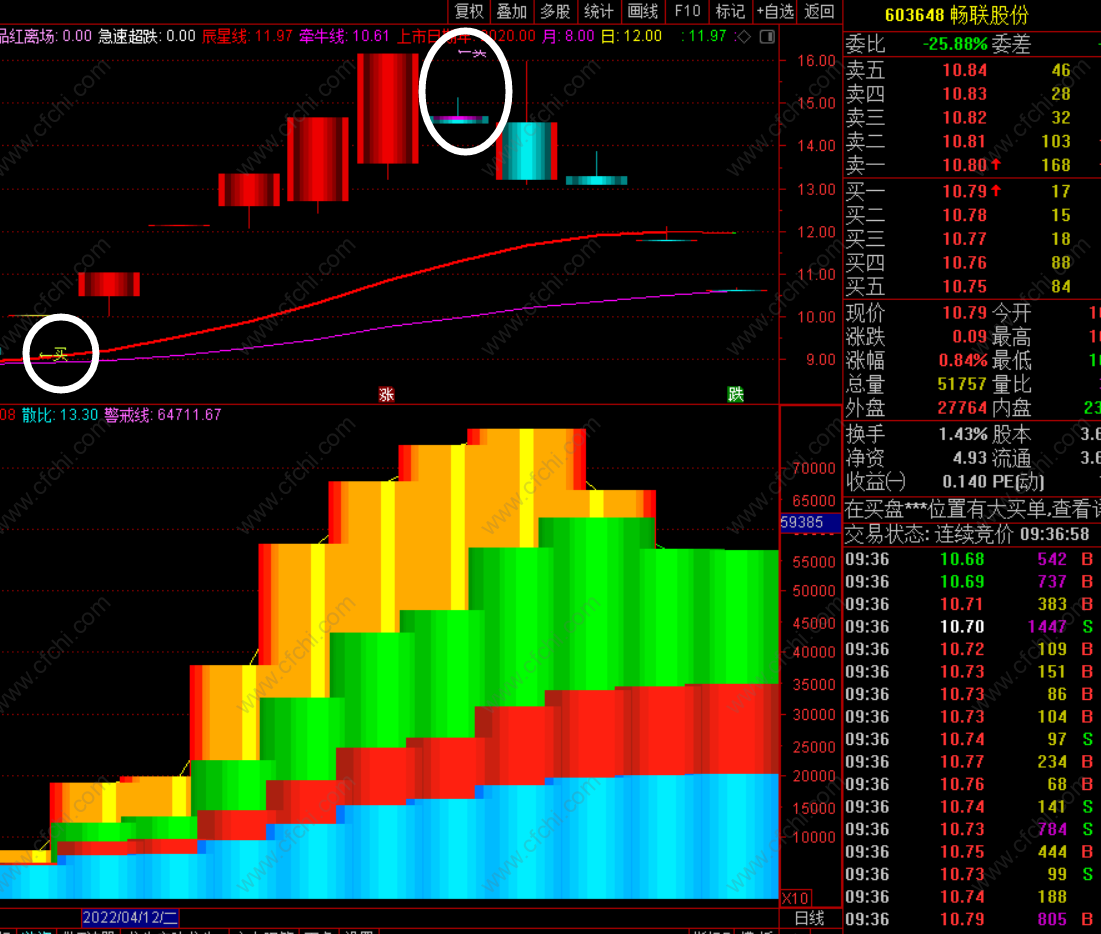Select the trade row 10.71 with volume 383
Screen dimensions: 1101x934
coord(972,604)
